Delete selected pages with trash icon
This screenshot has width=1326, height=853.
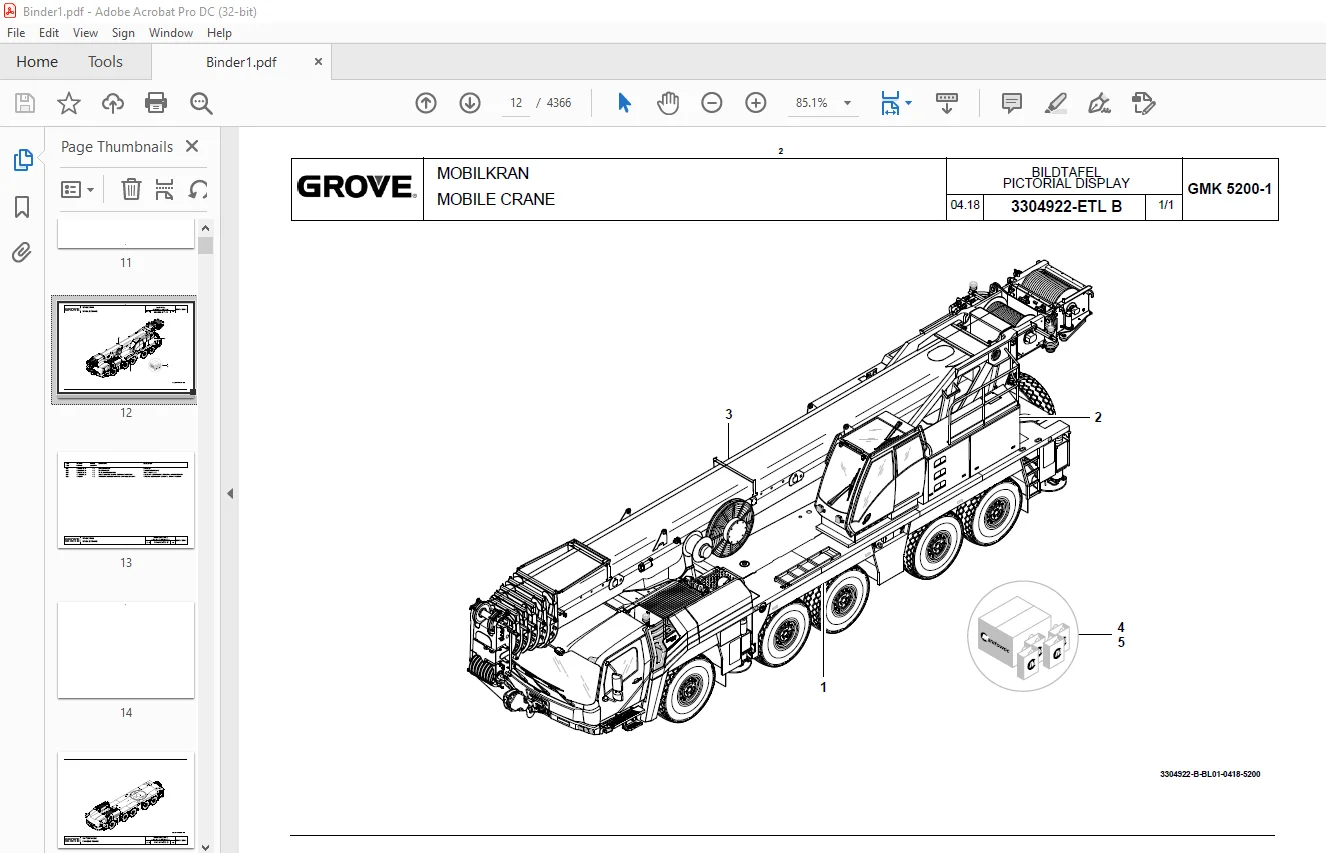coord(131,189)
